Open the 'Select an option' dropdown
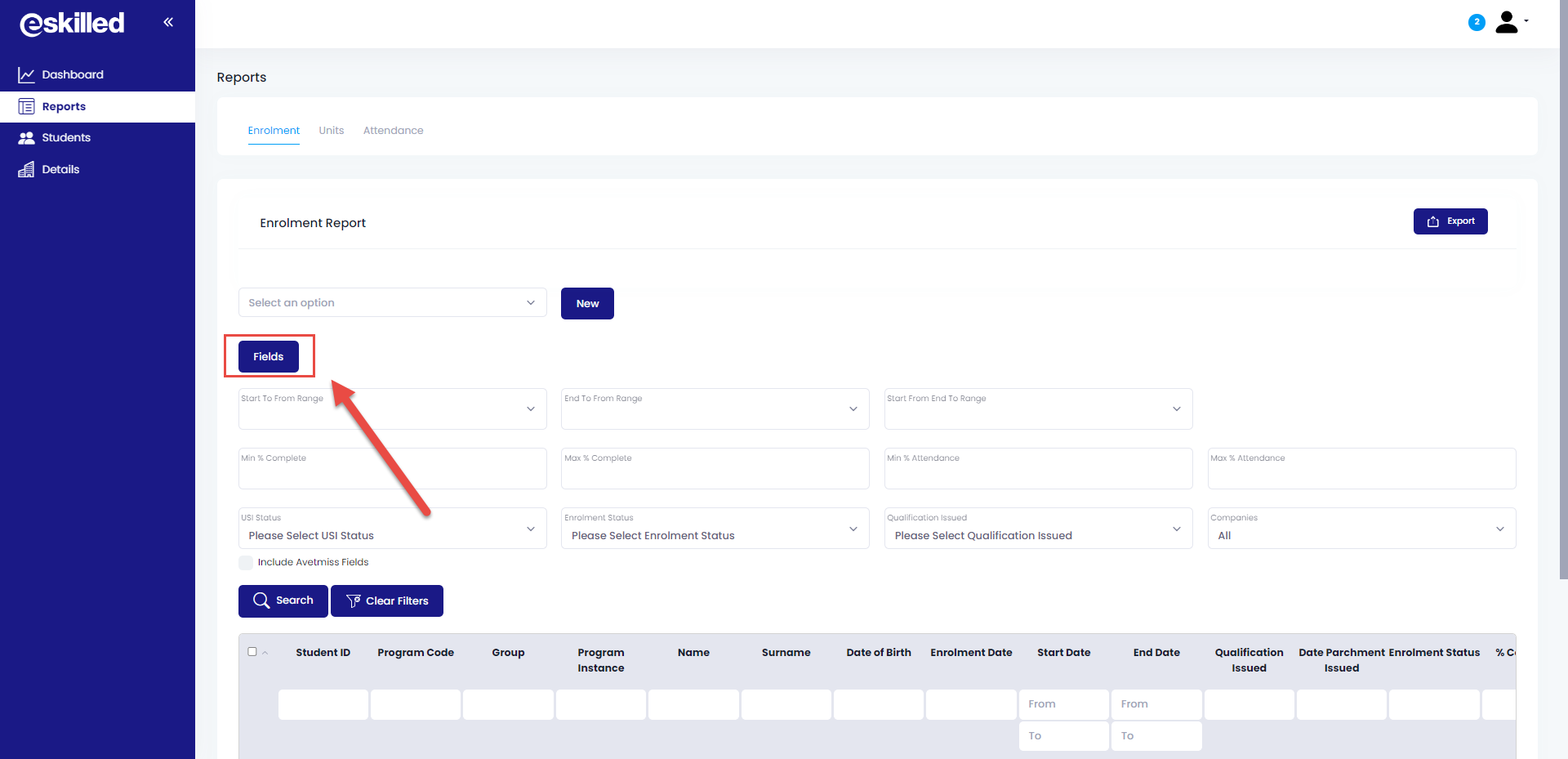1568x759 pixels. point(392,303)
